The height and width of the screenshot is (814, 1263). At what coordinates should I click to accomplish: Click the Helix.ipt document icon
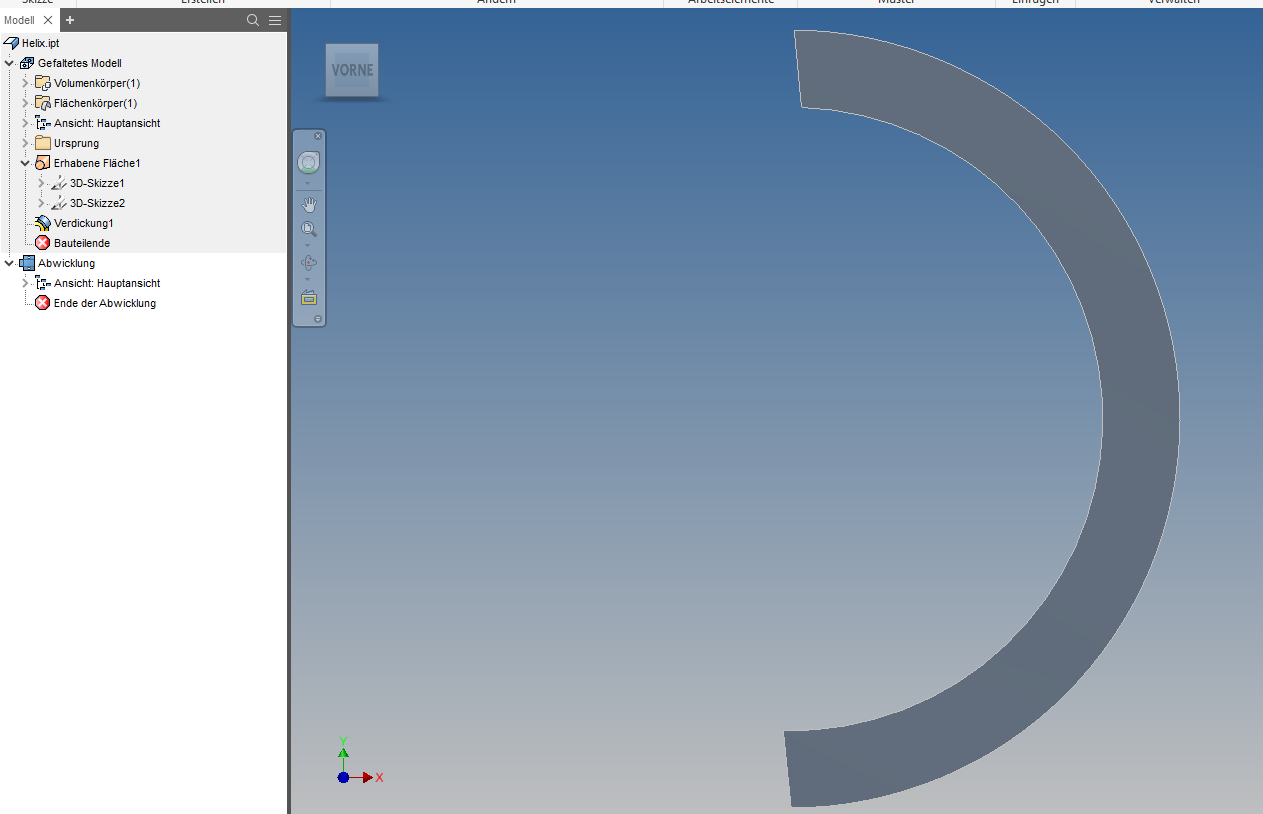point(10,43)
